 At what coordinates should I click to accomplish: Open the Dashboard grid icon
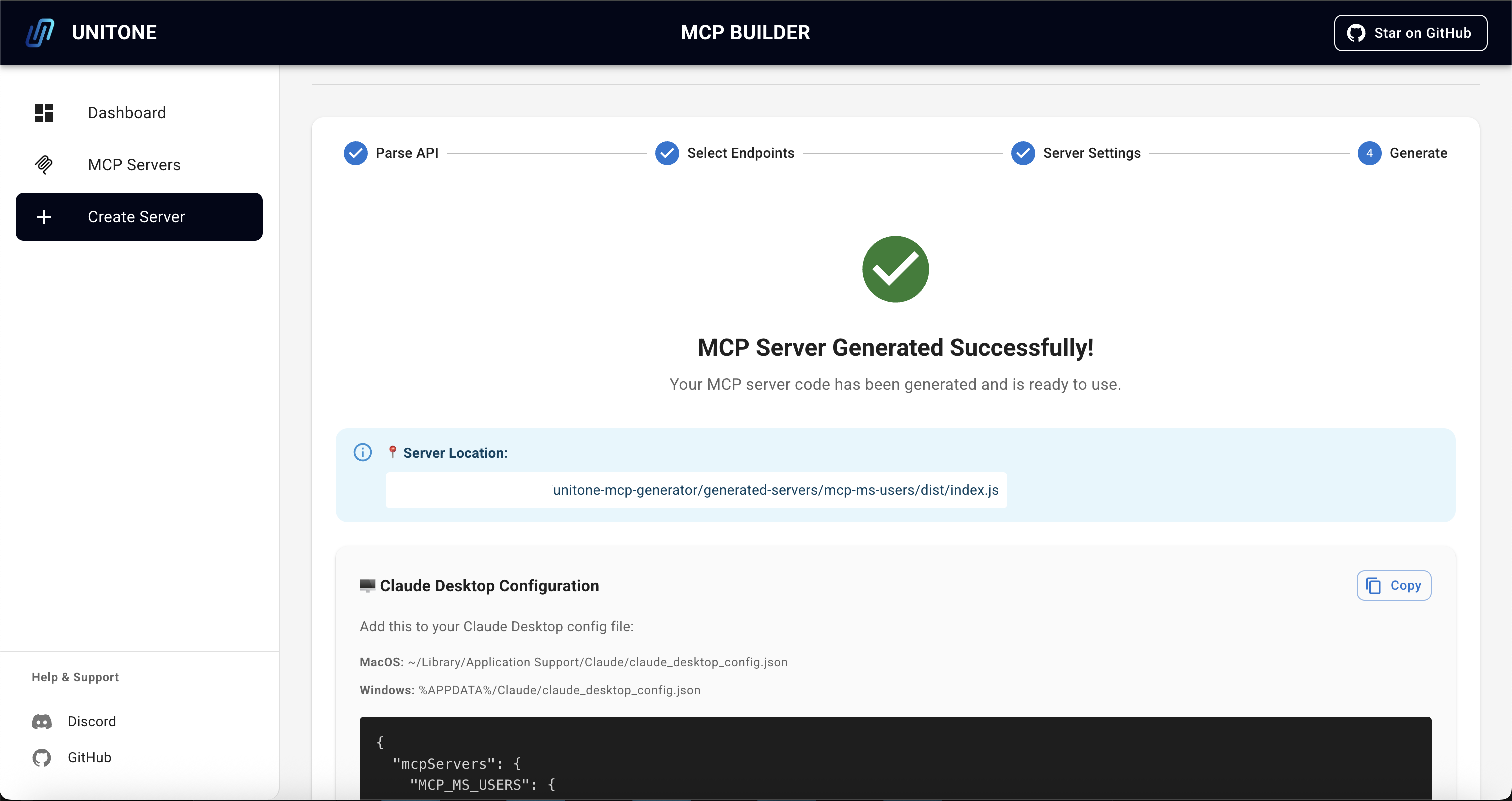click(44, 112)
